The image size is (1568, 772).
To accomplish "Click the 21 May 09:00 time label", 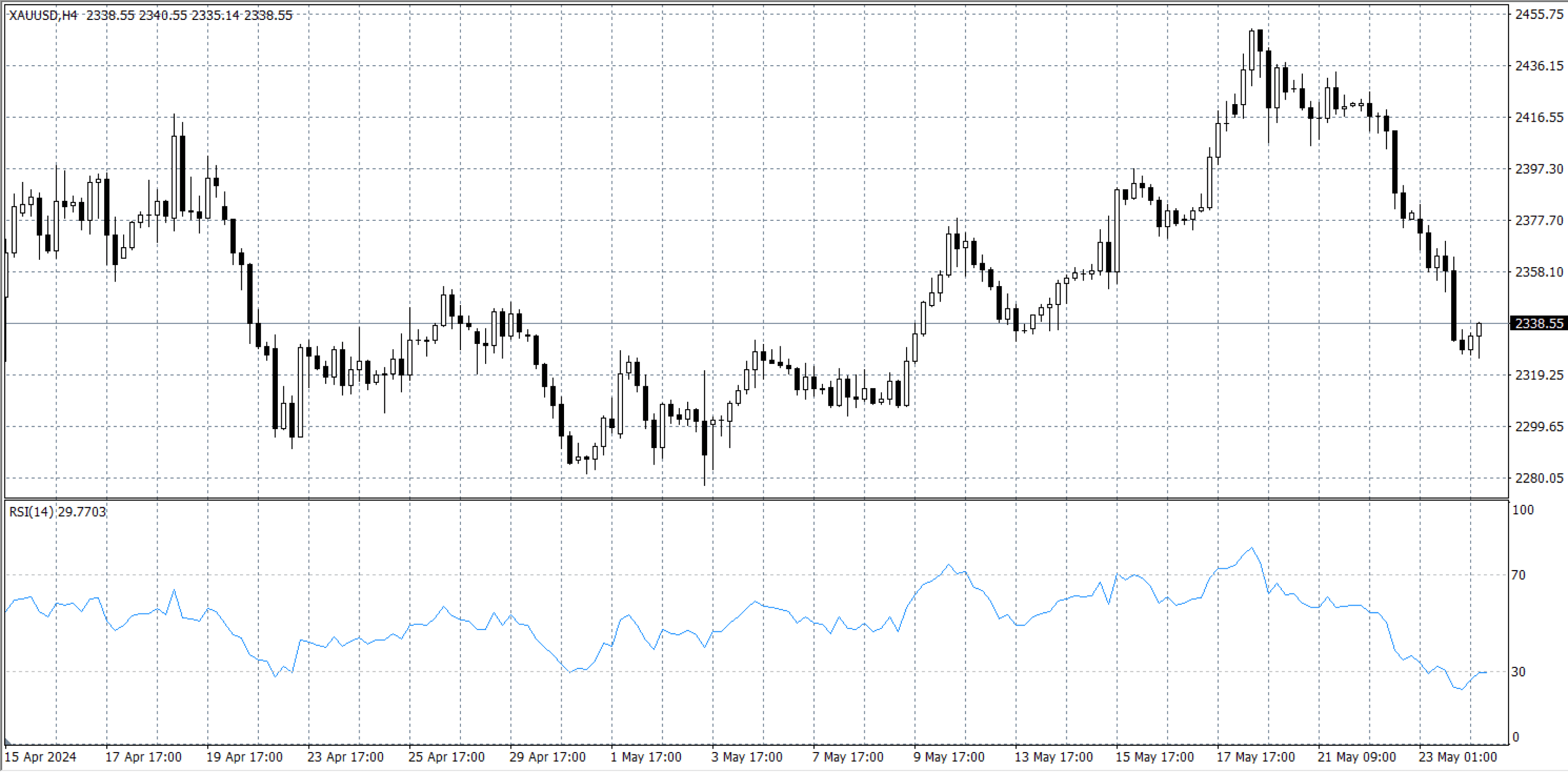I will [x=1356, y=757].
